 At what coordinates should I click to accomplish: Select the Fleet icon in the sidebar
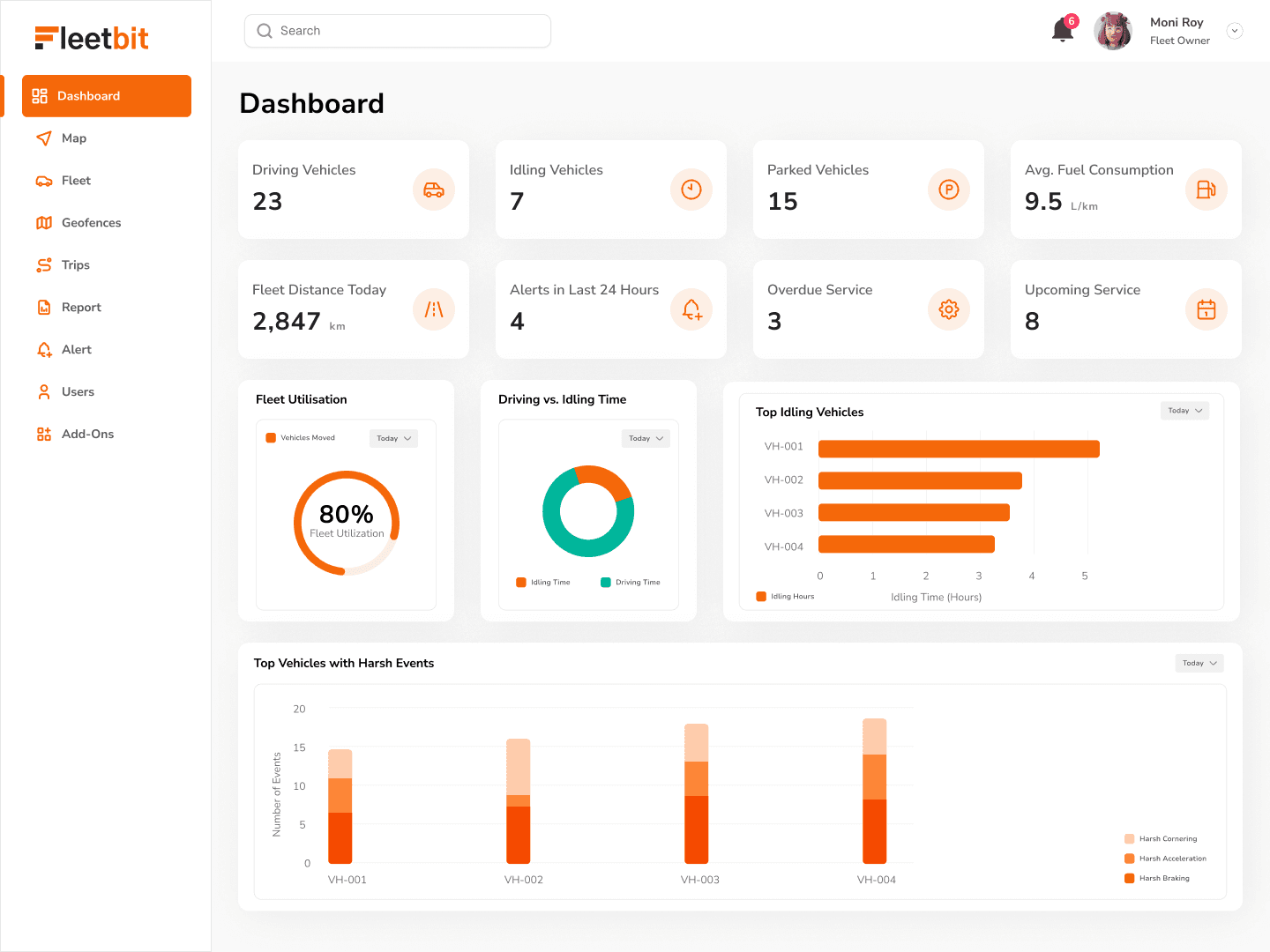[x=44, y=180]
